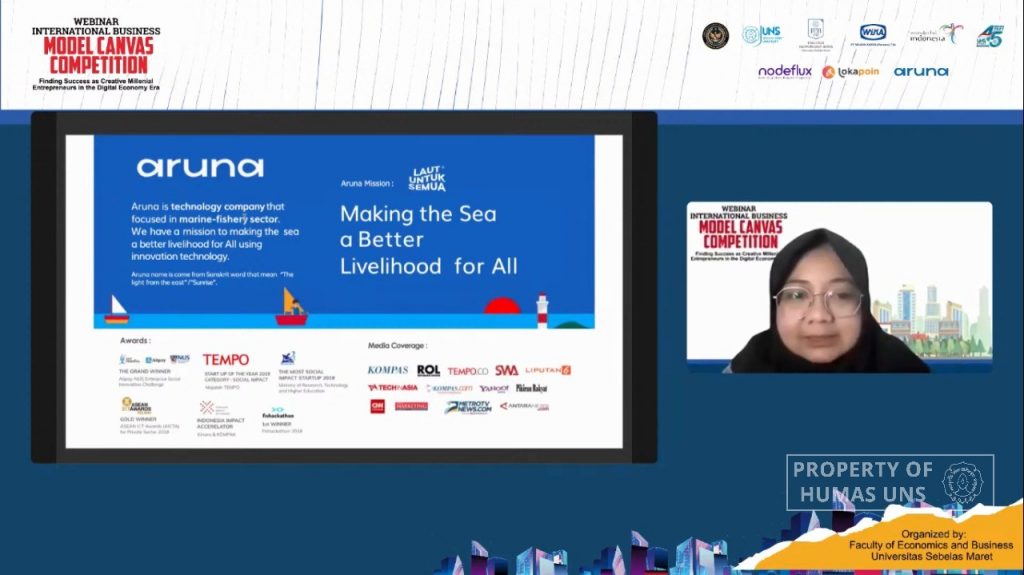Click the lighthouse illustration on the slide
Image resolution: width=1024 pixels, height=575 pixels.
(542, 310)
